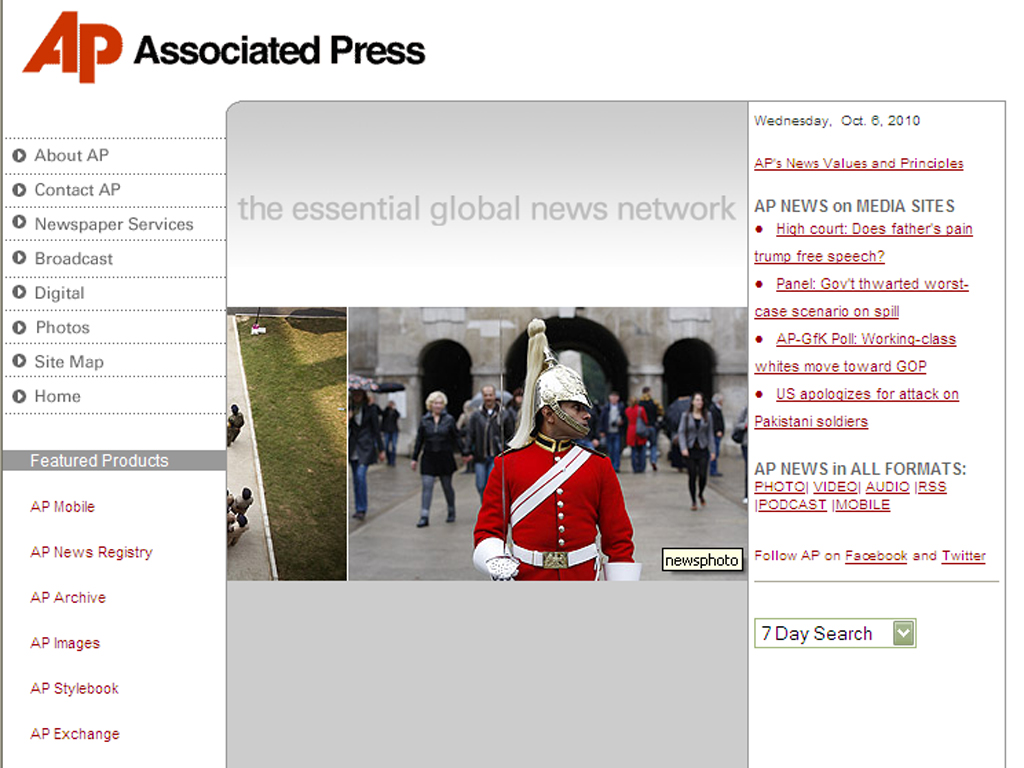Select the Broadcast menu item
This screenshot has width=1024, height=768.
click(73, 259)
